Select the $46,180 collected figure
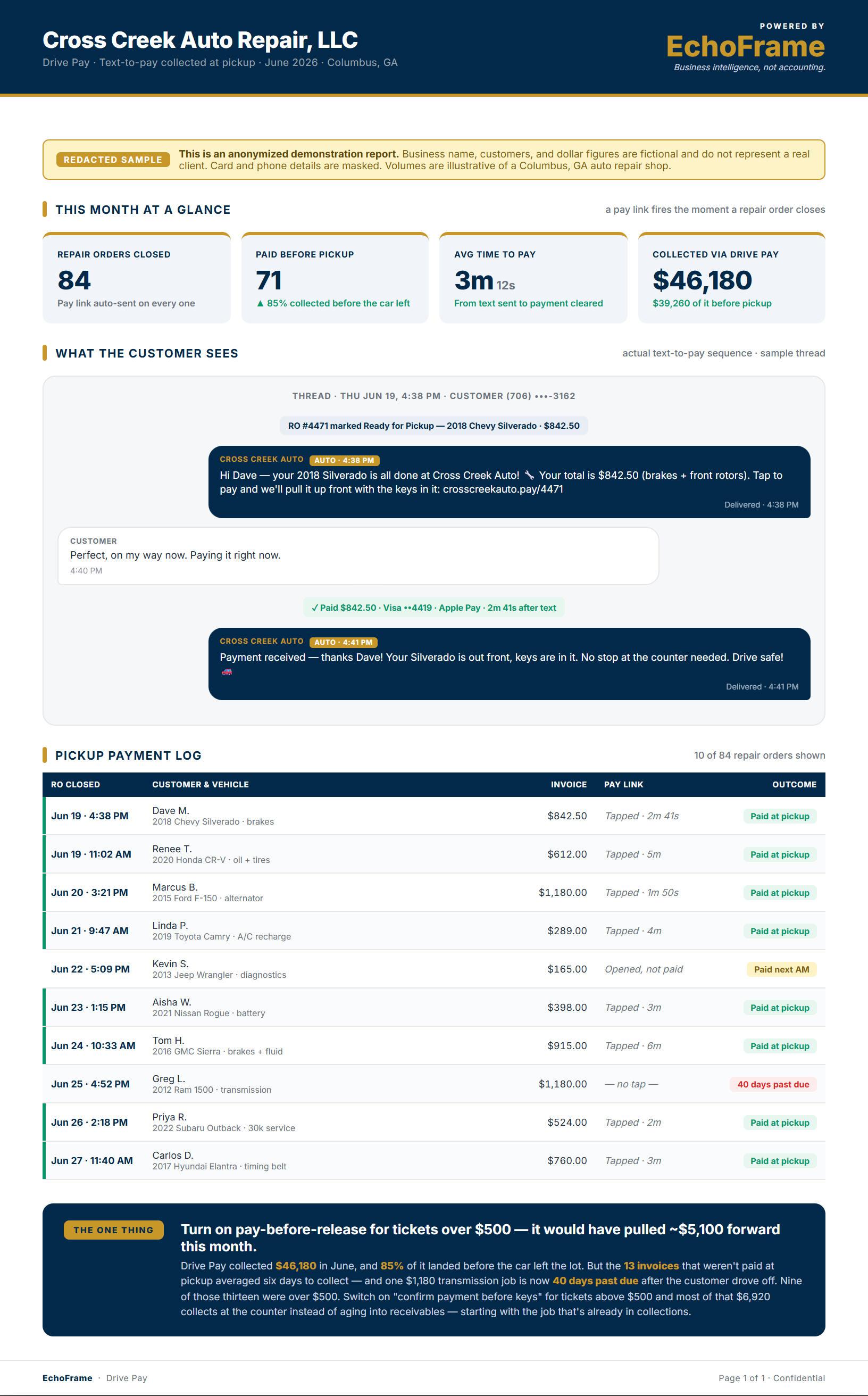Viewport: 868px width, 1396px height. 702,280
